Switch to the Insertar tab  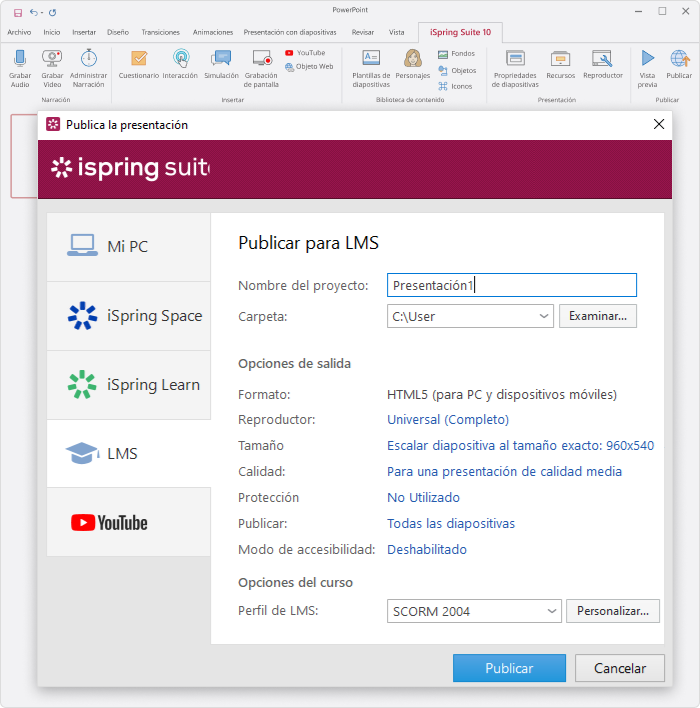(84, 33)
